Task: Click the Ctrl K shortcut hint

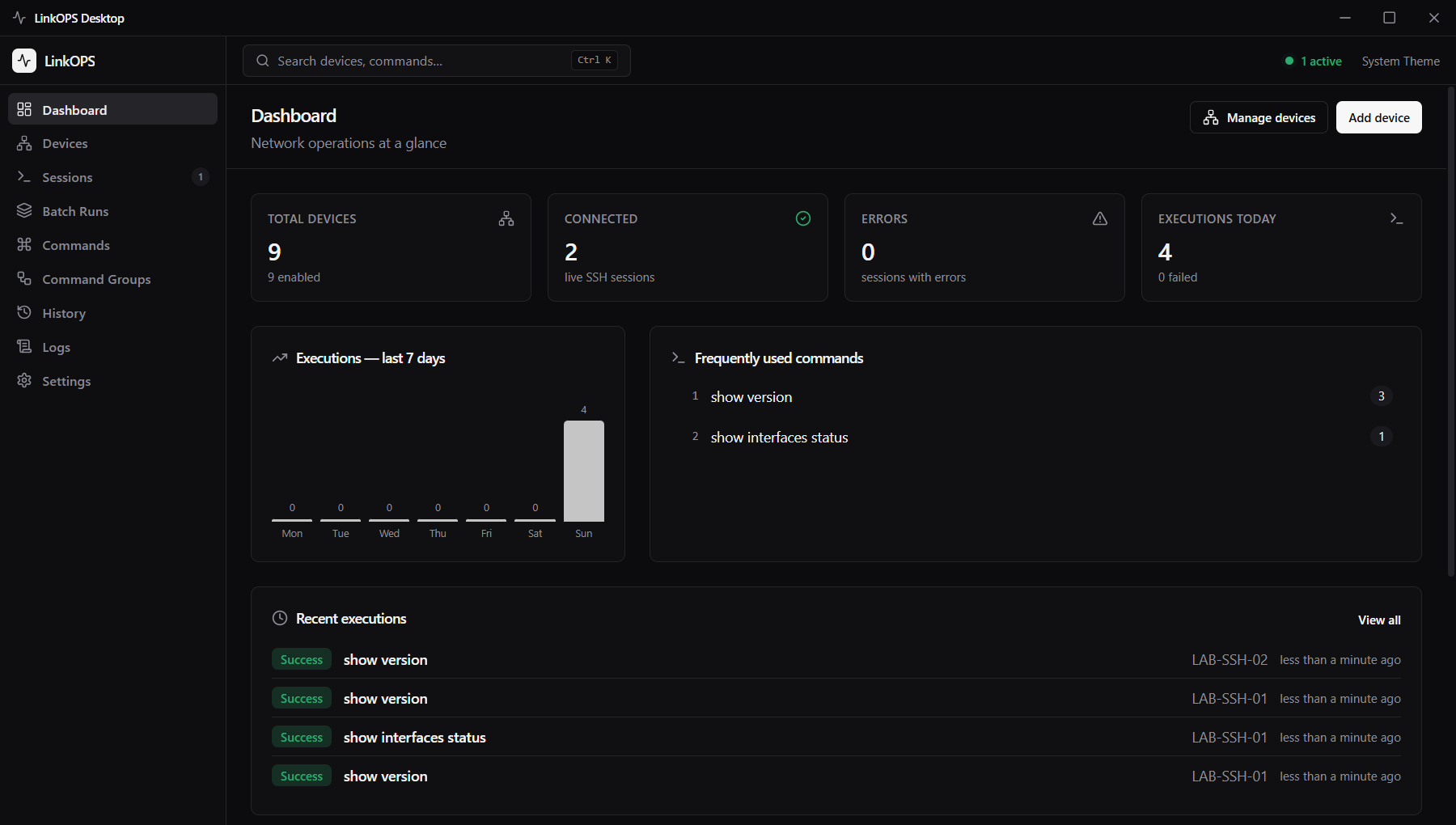Action: pos(595,60)
